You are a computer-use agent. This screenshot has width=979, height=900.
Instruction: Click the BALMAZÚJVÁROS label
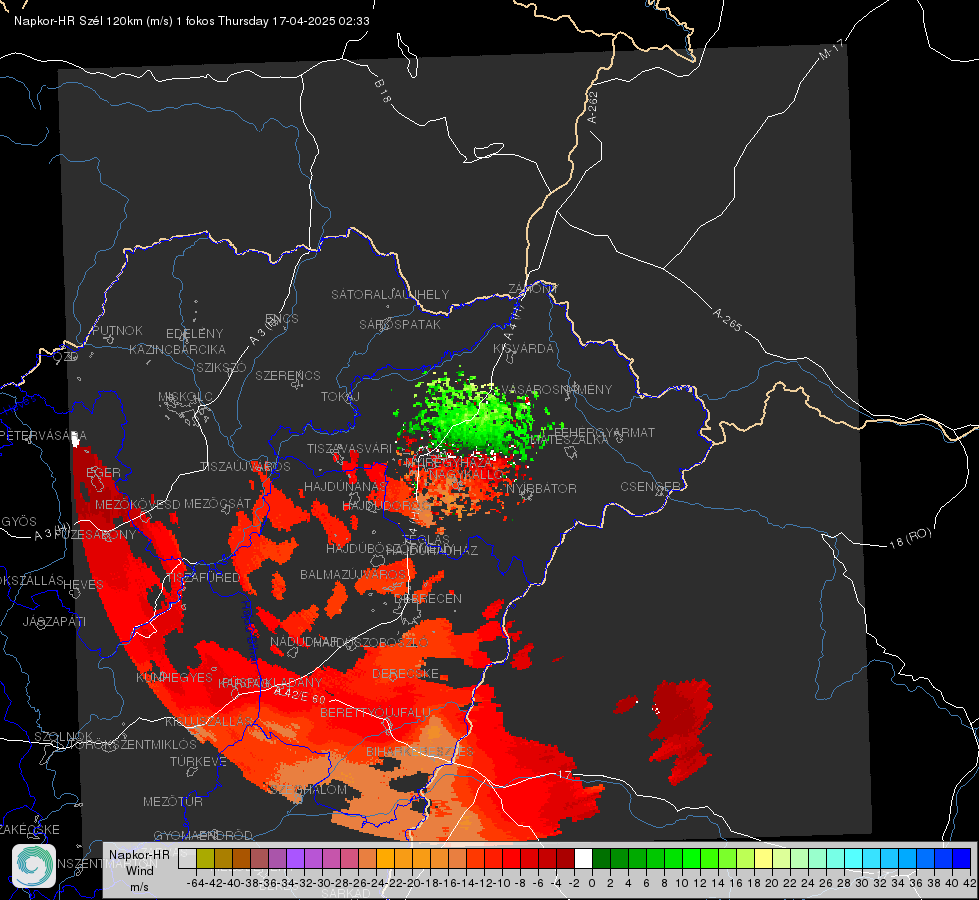click(353, 574)
